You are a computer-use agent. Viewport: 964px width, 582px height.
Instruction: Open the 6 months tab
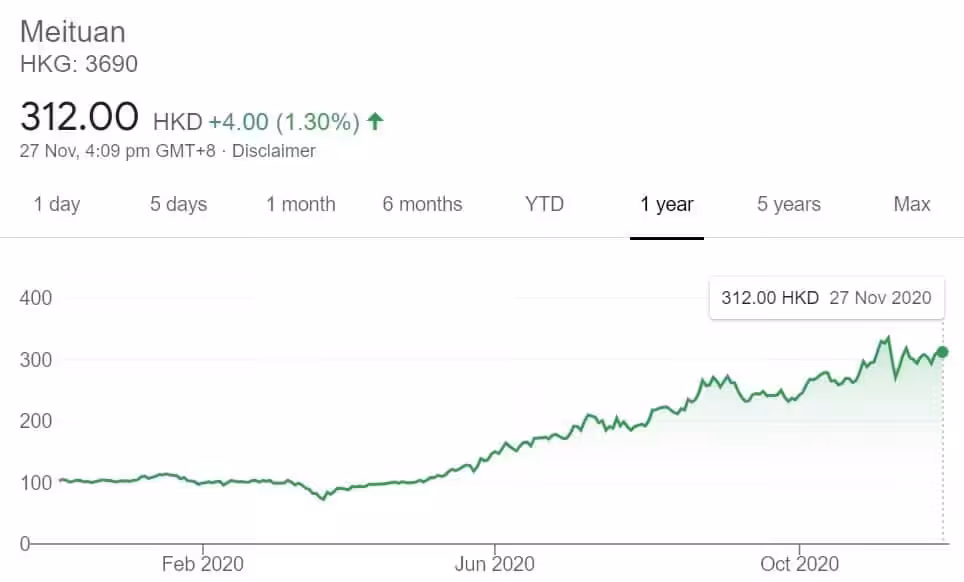pyautogui.click(x=422, y=204)
